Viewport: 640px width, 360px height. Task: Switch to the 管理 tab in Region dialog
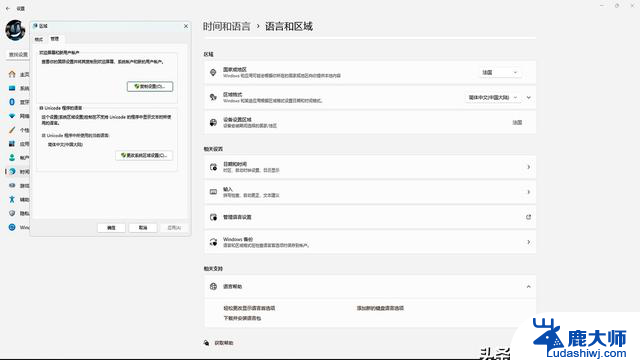[x=55, y=39]
